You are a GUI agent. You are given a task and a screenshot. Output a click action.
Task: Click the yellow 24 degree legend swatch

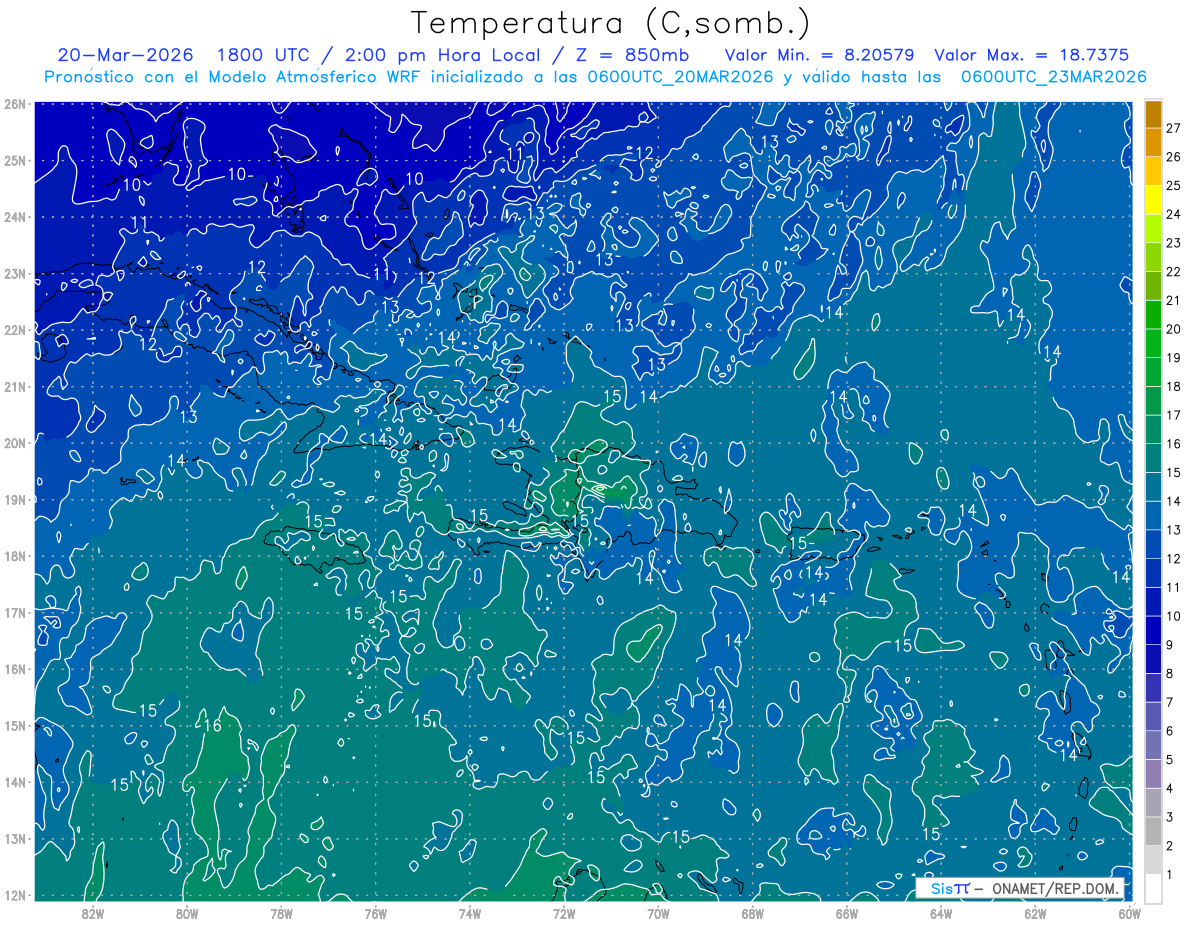coord(1153,200)
